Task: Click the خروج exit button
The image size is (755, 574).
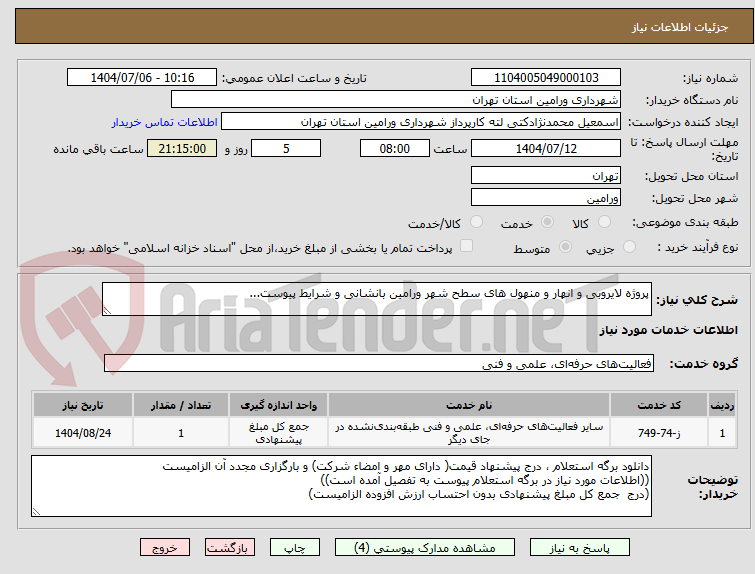Action: click(165, 548)
